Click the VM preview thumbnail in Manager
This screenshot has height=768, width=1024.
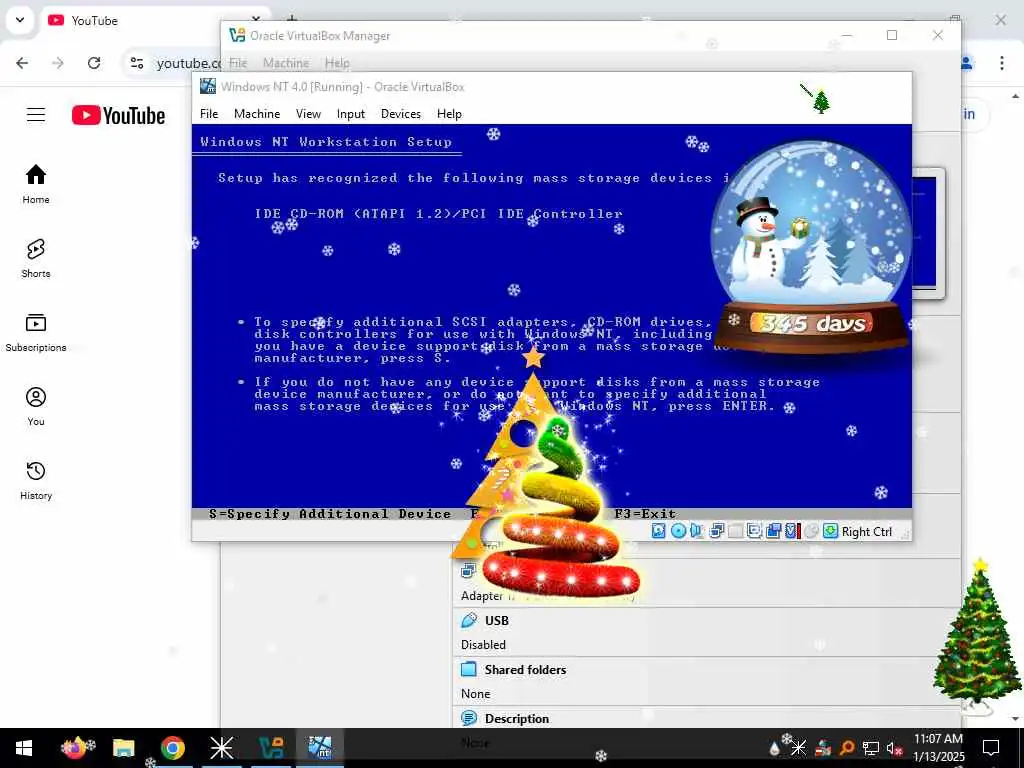tap(928, 233)
